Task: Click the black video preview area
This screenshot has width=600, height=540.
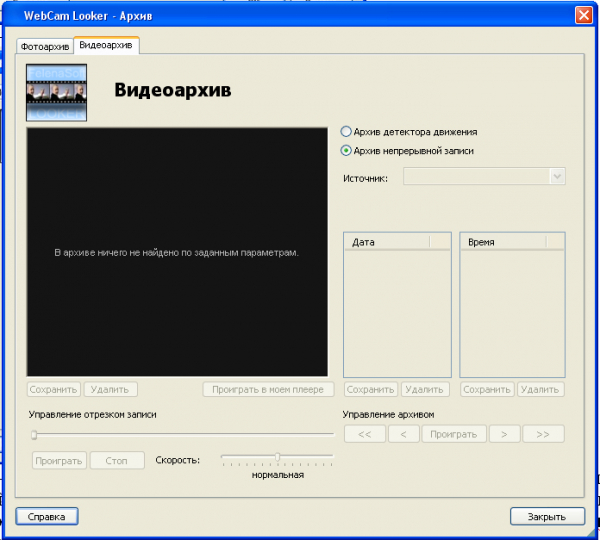Action: coord(177,252)
